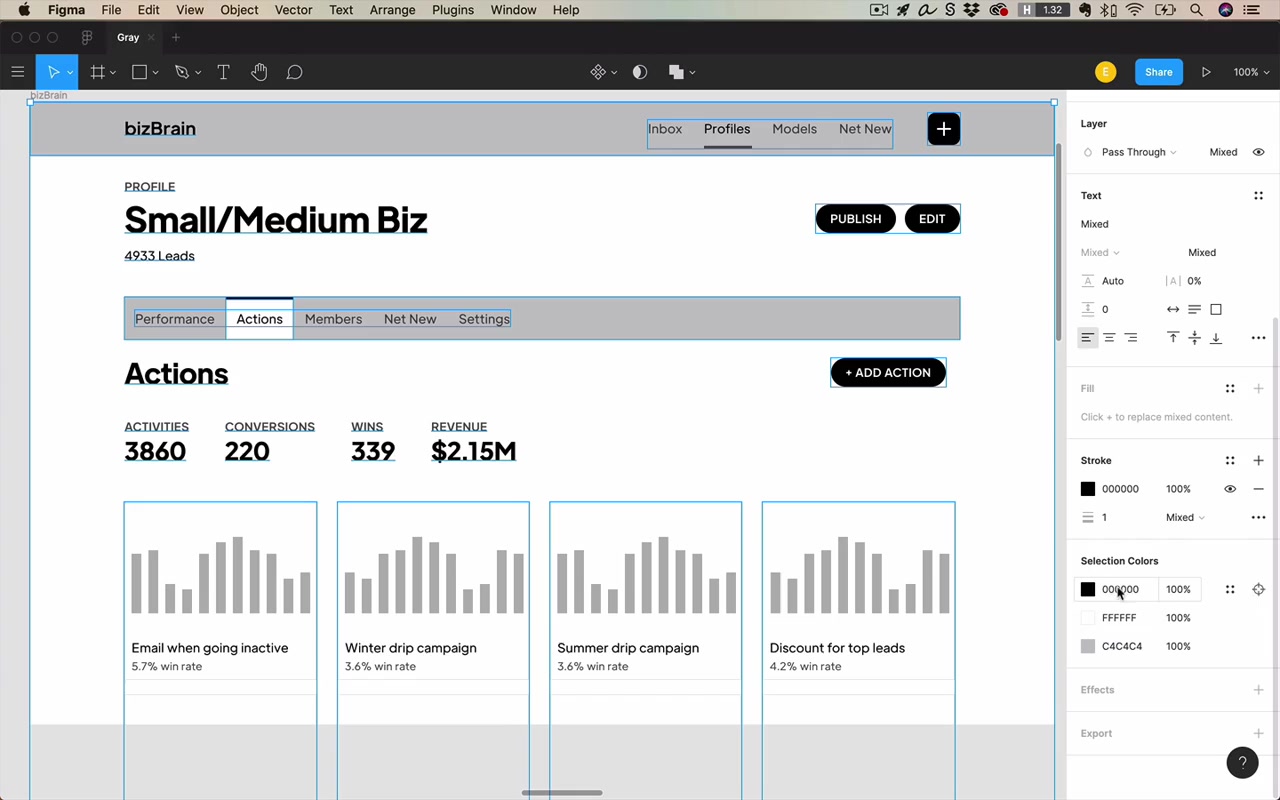Select the Rectangle shape tool
The width and height of the screenshot is (1280, 800).
tap(139, 72)
